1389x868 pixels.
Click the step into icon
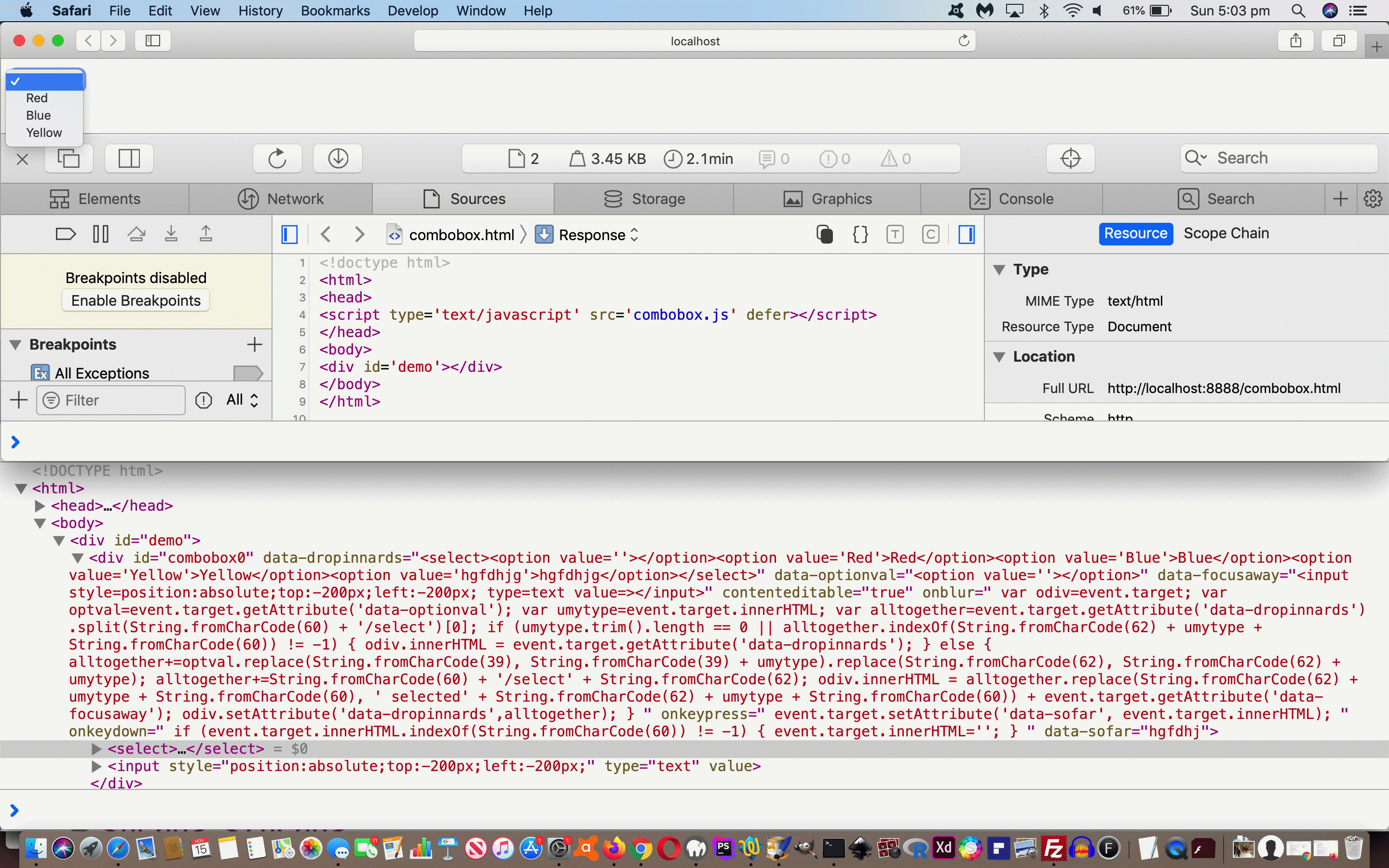[x=171, y=234]
